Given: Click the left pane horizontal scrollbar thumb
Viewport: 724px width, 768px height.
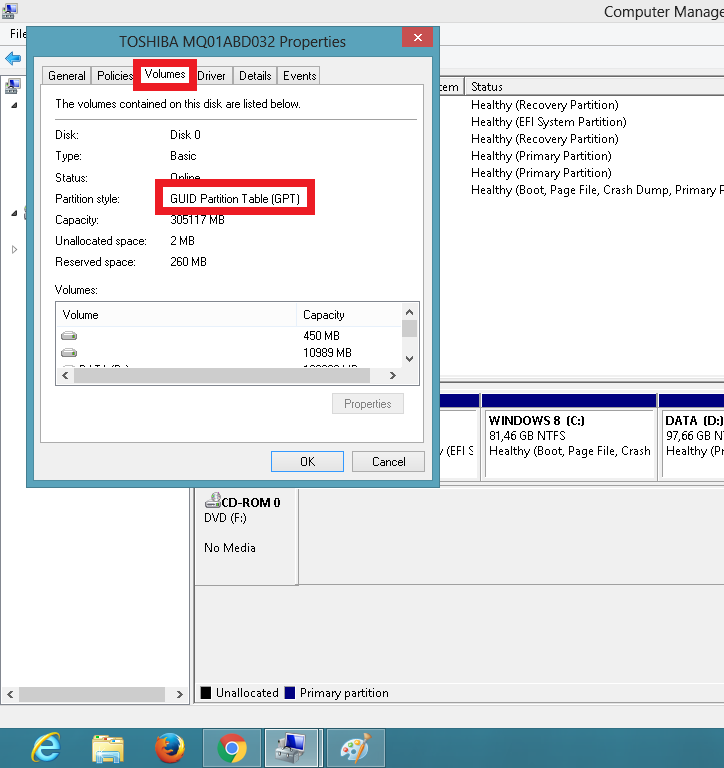Looking at the screenshot, I should 92,694.
